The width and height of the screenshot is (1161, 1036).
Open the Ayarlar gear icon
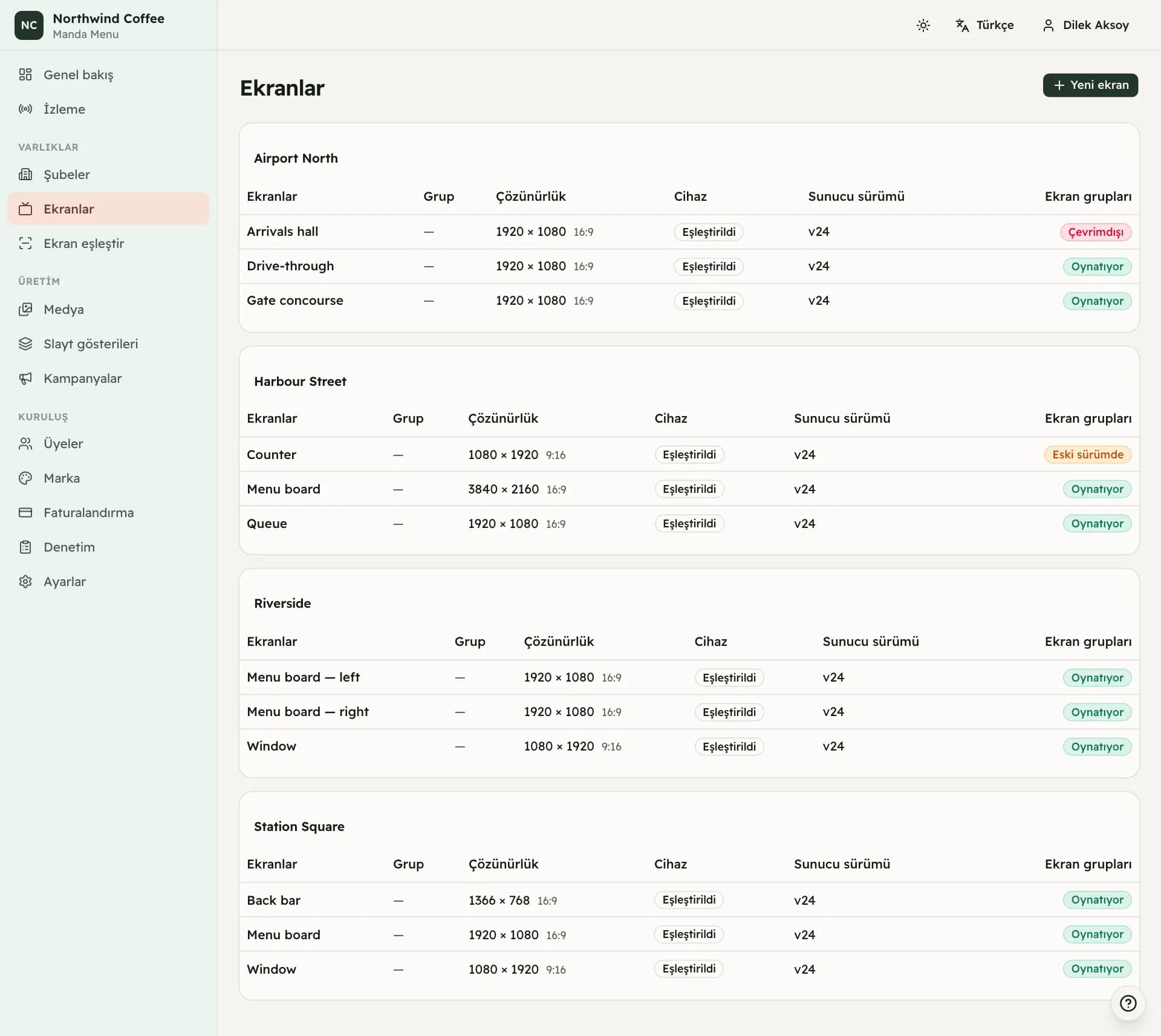coord(25,581)
